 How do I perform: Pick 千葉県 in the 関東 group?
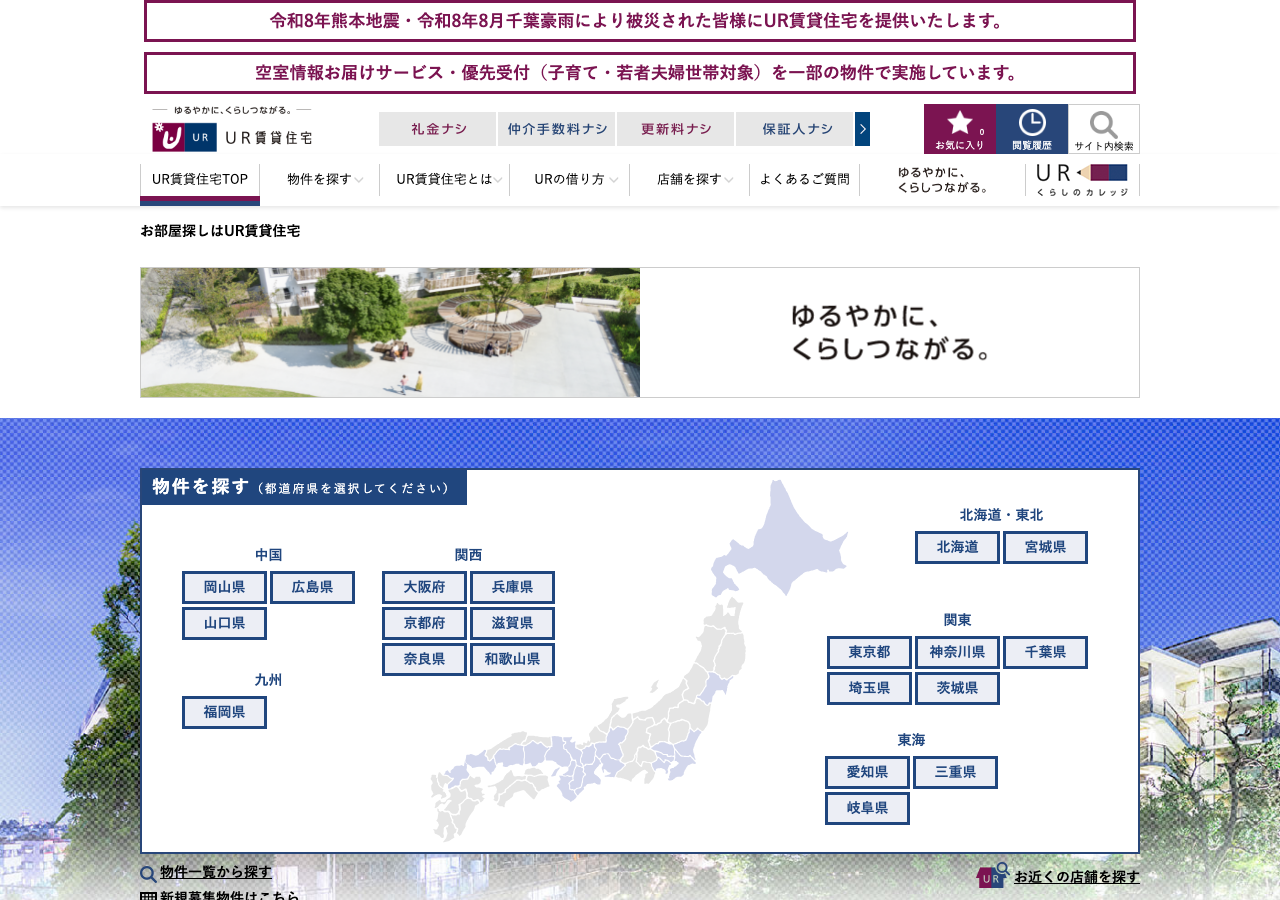click(1045, 653)
